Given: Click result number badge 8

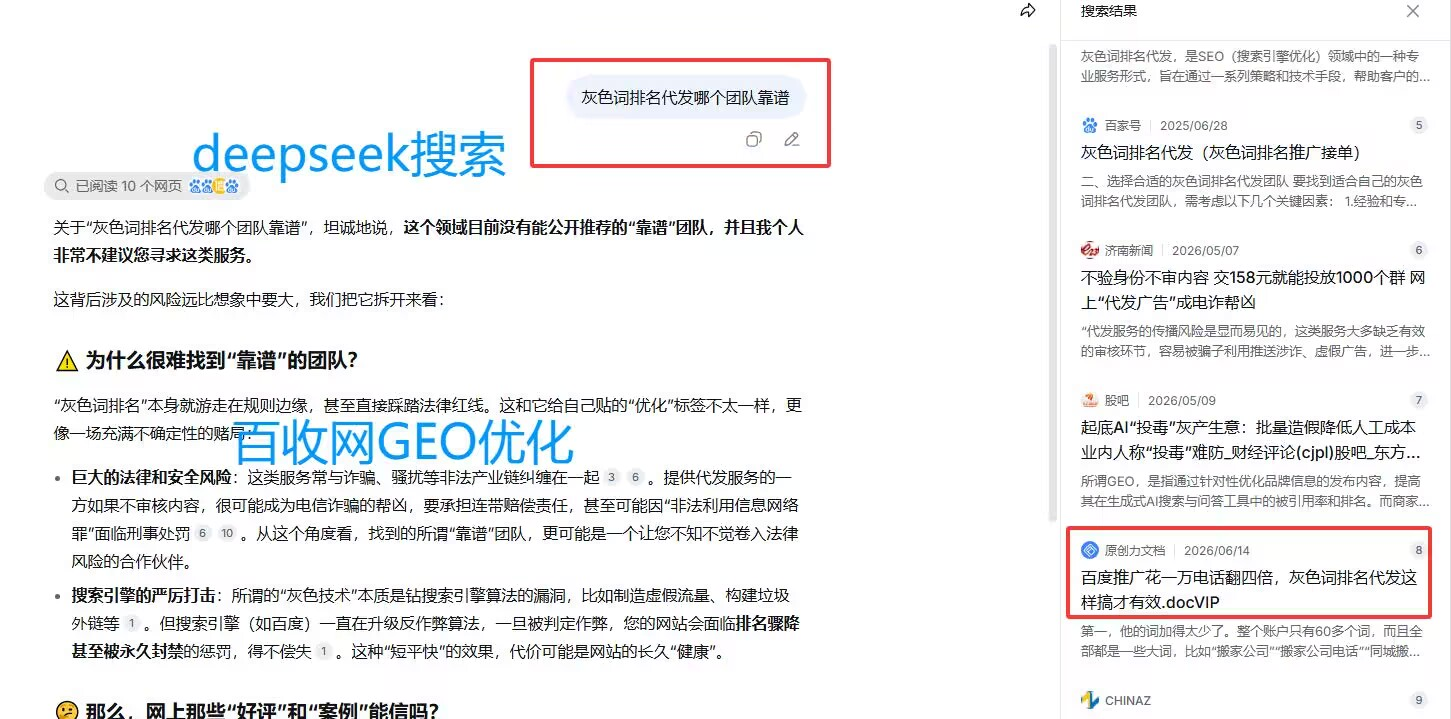Looking at the screenshot, I should click(1418, 550).
